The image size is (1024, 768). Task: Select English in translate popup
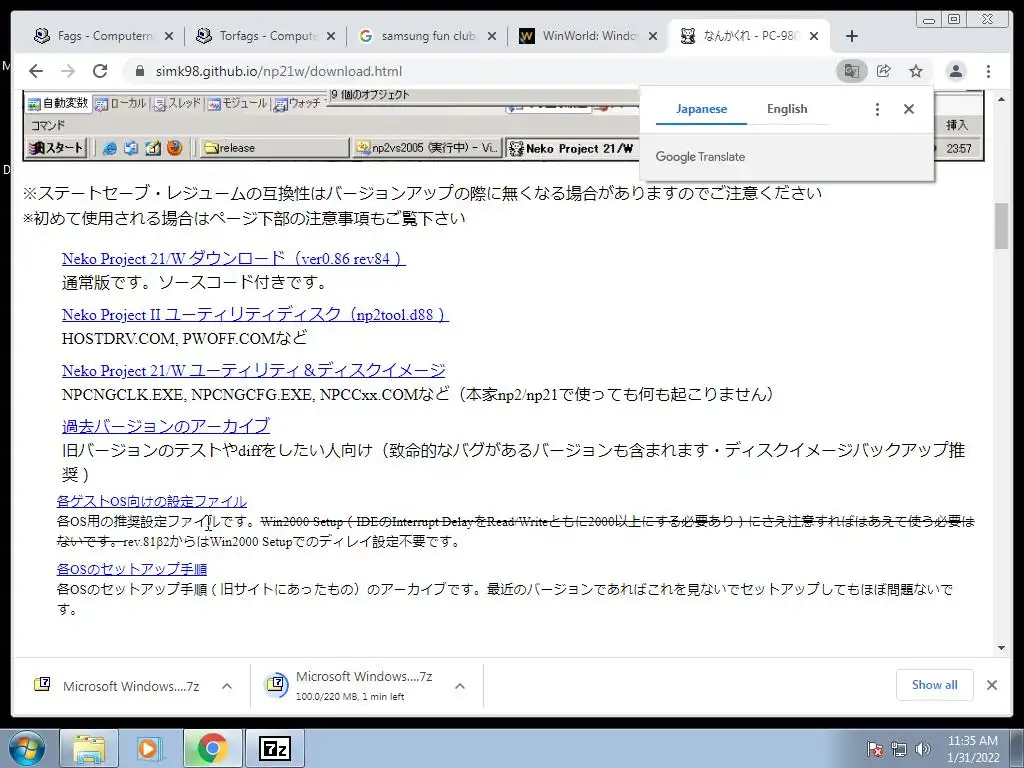pyautogui.click(x=787, y=109)
